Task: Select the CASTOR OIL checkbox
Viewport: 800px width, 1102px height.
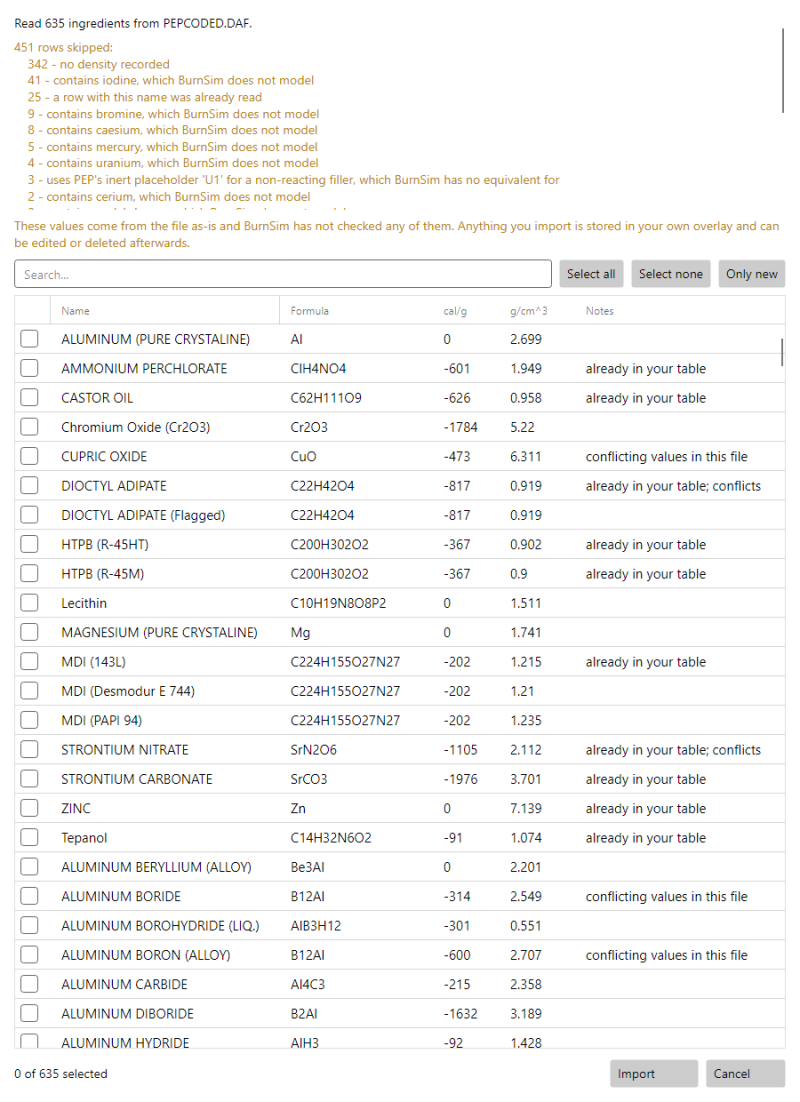Action: (29, 398)
